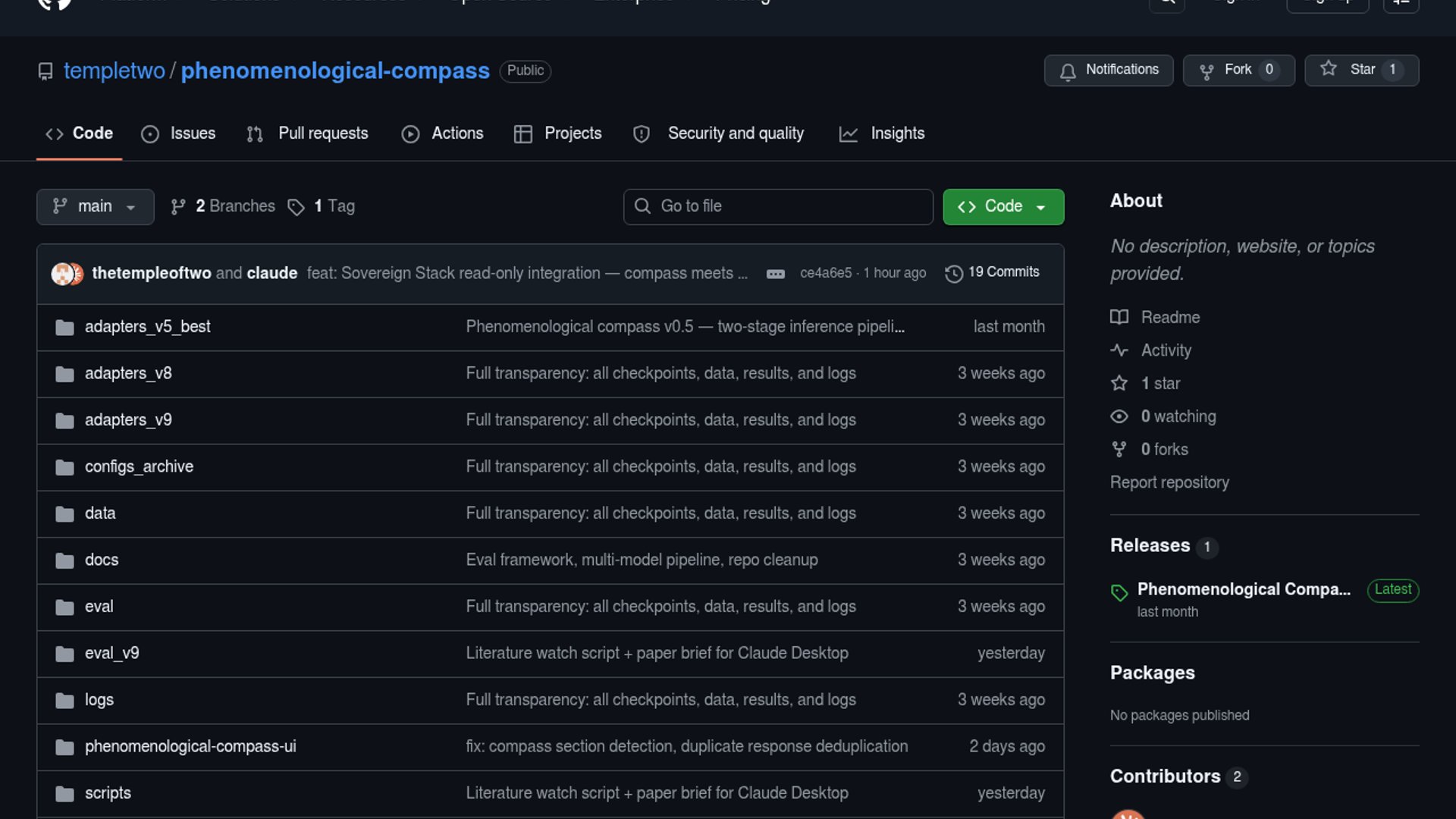
Task: Click the tag icon next to 1 Tag
Action: click(x=296, y=207)
